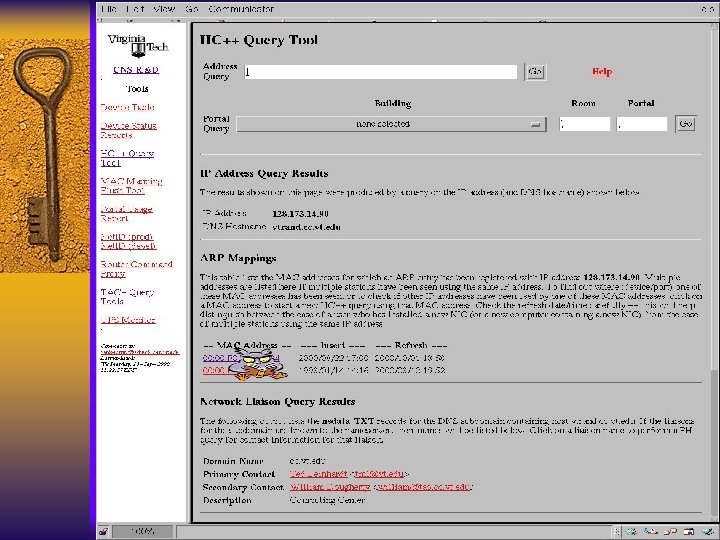Click the Mailbox icon in component bar

point(651,532)
